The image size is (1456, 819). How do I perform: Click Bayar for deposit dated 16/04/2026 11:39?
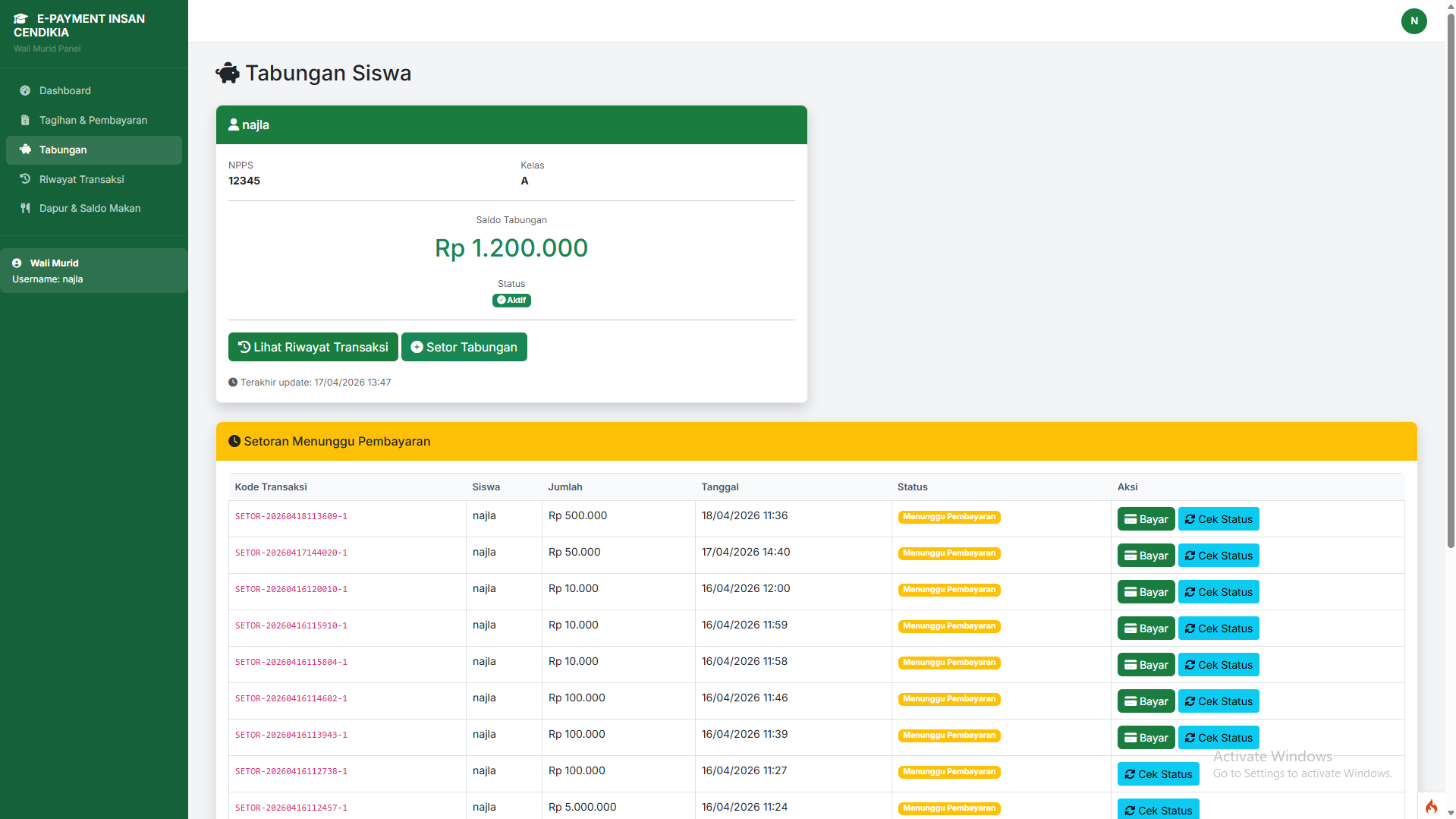(x=1146, y=738)
